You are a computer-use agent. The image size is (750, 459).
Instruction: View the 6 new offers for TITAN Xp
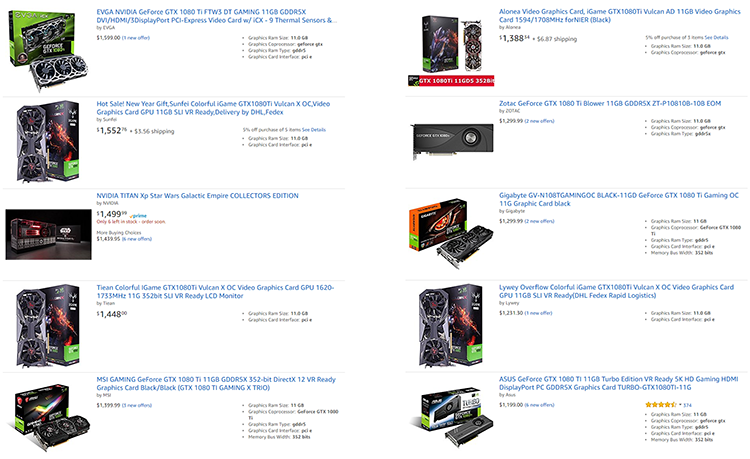coord(137,239)
